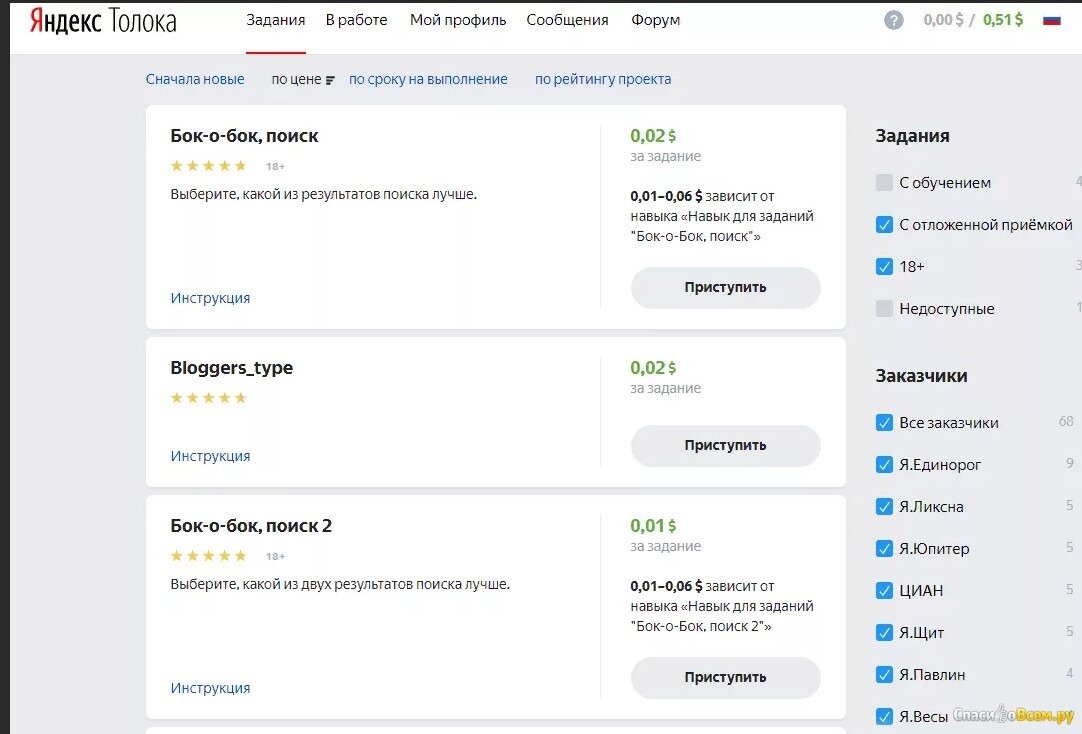Sort by по рейтингу проекта
The width and height of the screenshot is (1082, 734).
[x=603, y=79]
